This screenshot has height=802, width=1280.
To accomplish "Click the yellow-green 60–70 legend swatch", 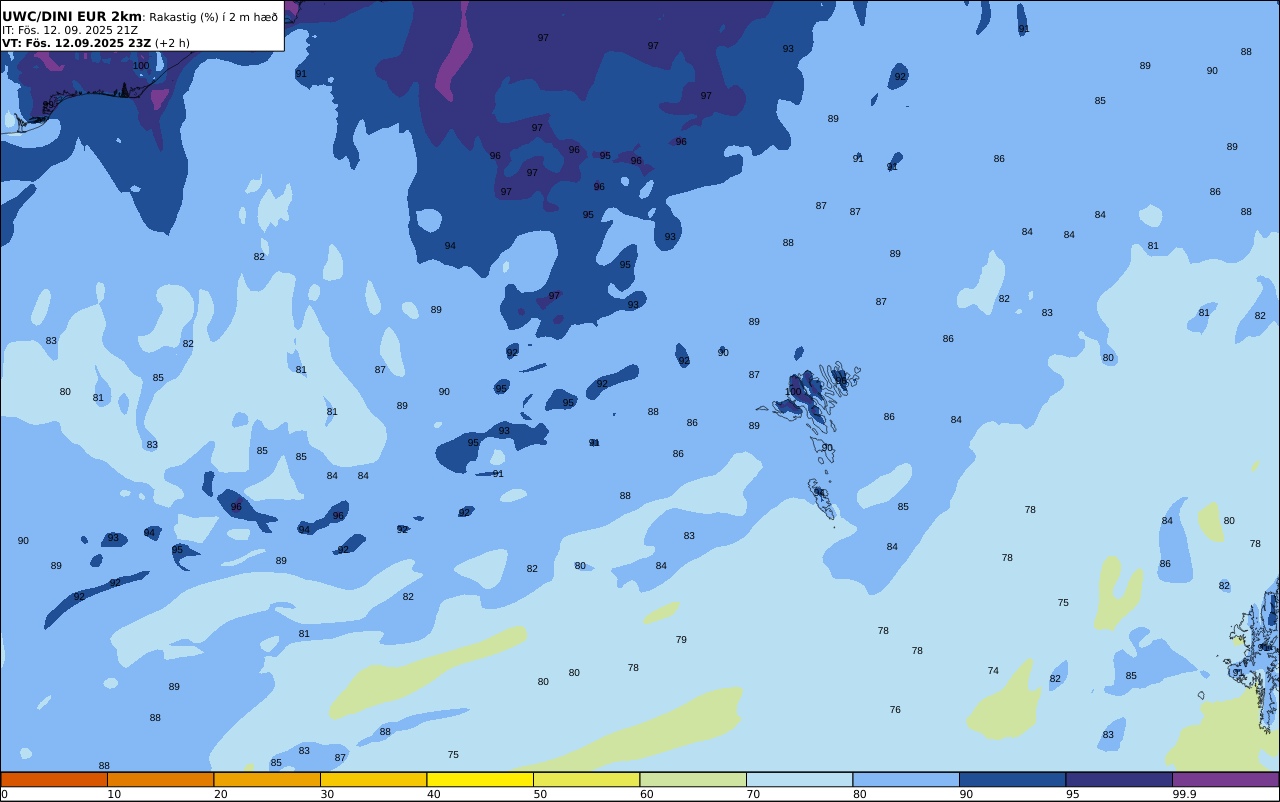I will tap(693, 779).
